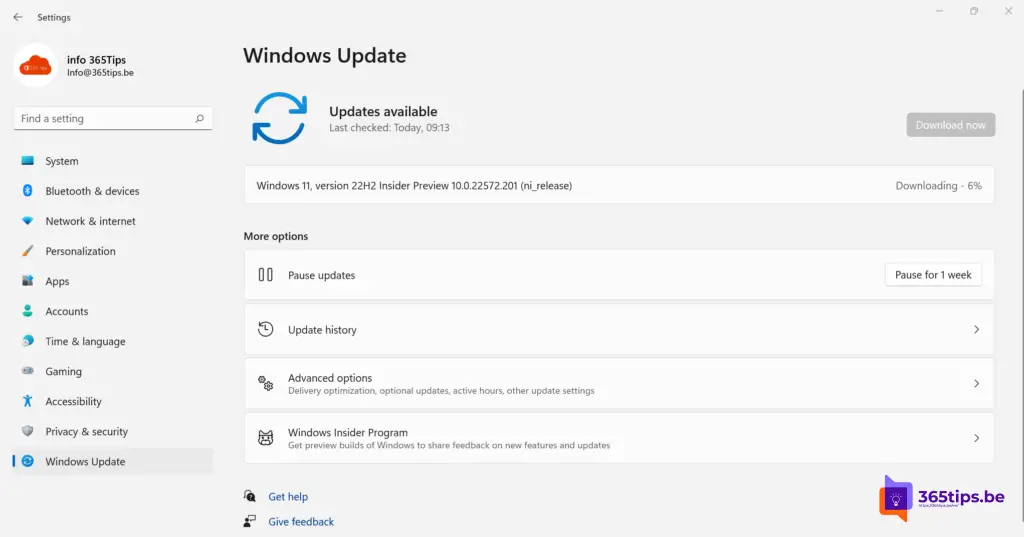Click the Gaming controller icon

(x=27, y=371)
